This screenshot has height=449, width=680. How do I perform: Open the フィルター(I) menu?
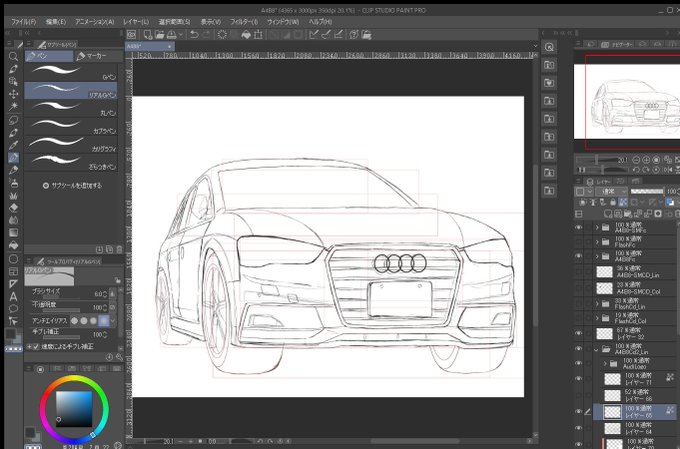click(244, 21)
